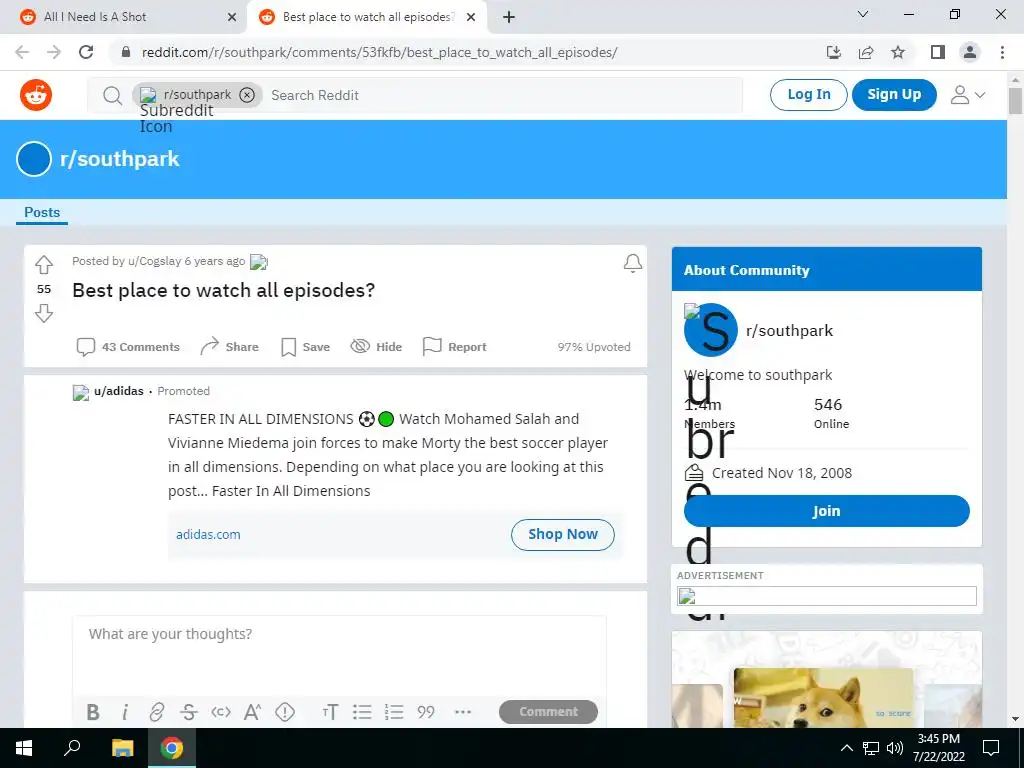Viewport: 1024px width, 768px height.
Task: Switch to the Posts tab
Action: (42, 212)
